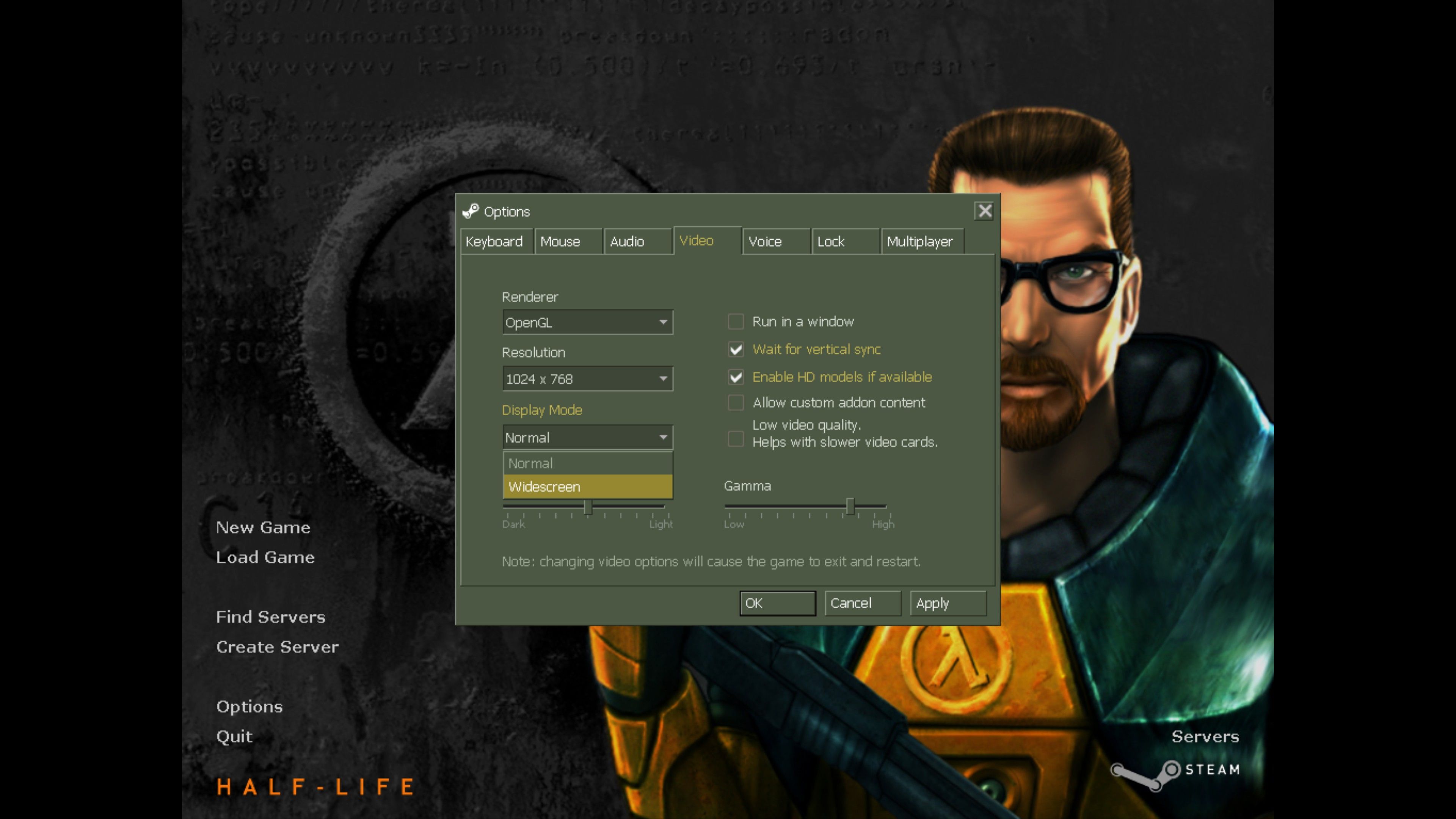Open the Resolution 1024 x 768 dropdown
This screenshot has height=819, width=1456.
587,379
